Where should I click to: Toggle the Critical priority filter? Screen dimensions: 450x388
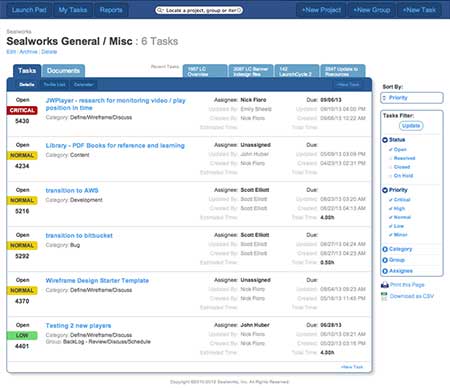click(400, 200)
